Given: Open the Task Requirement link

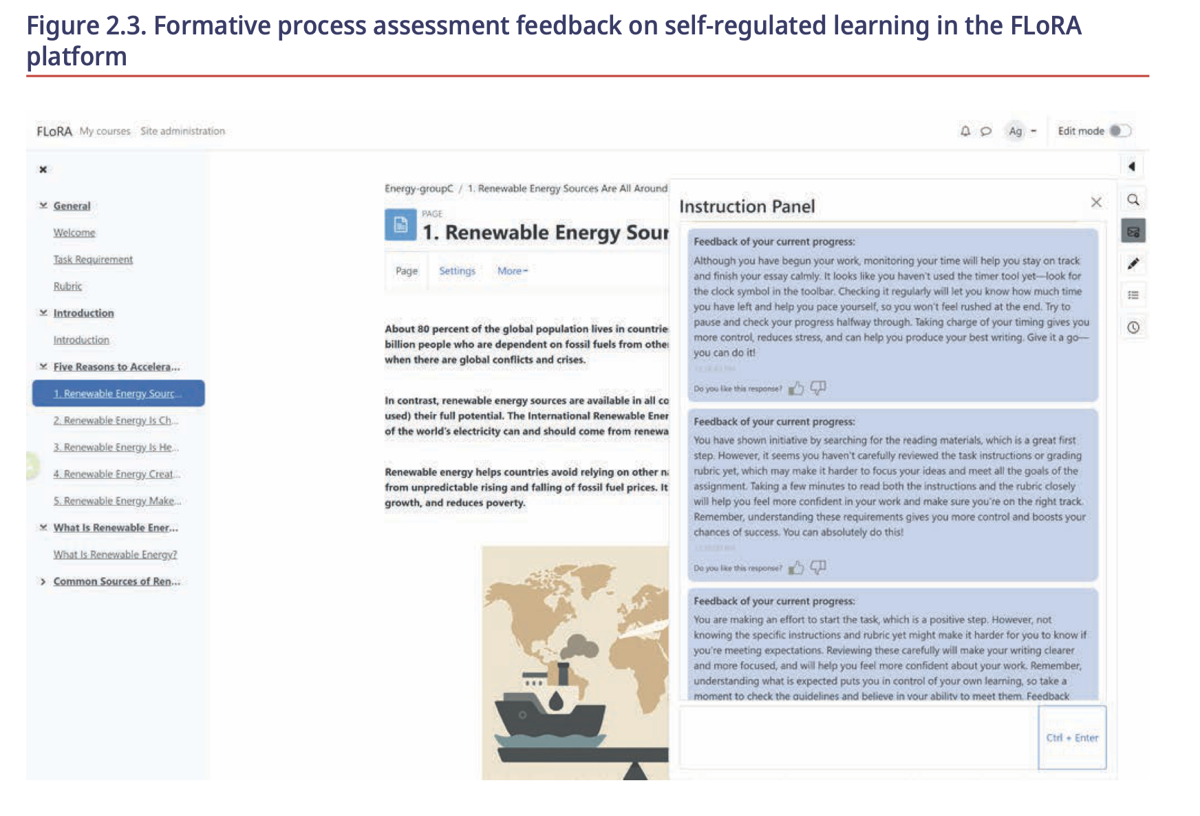Looking at the screenshot, I should tap(93, 259).
